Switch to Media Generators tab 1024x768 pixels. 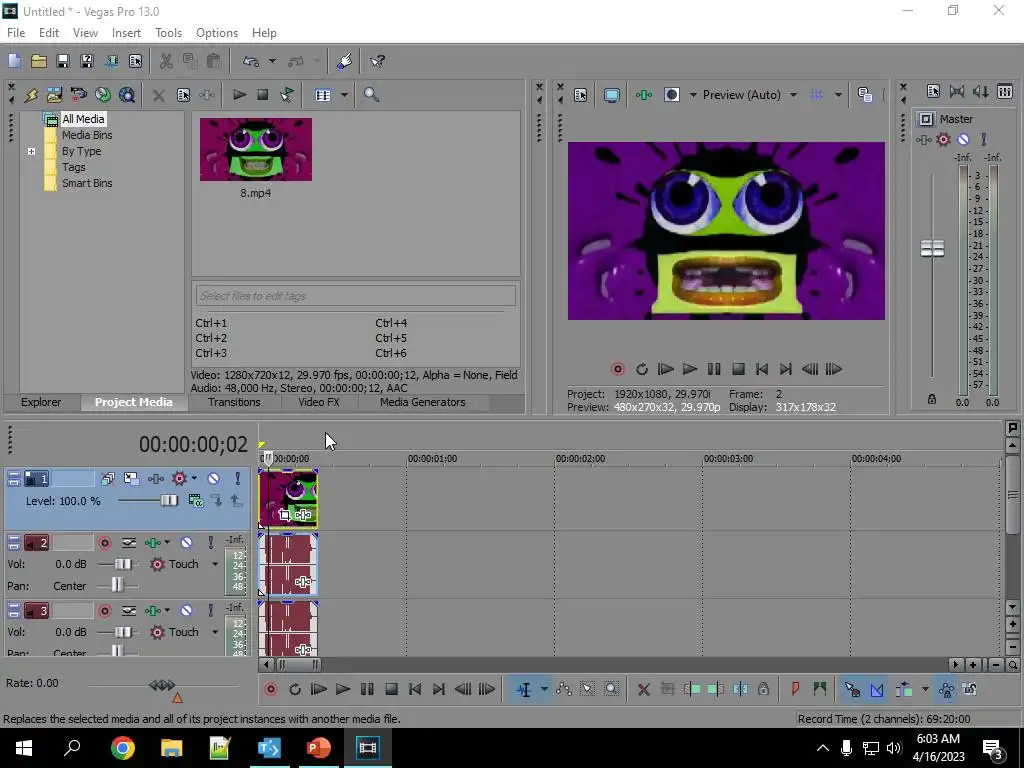click(x=423, y=402)
